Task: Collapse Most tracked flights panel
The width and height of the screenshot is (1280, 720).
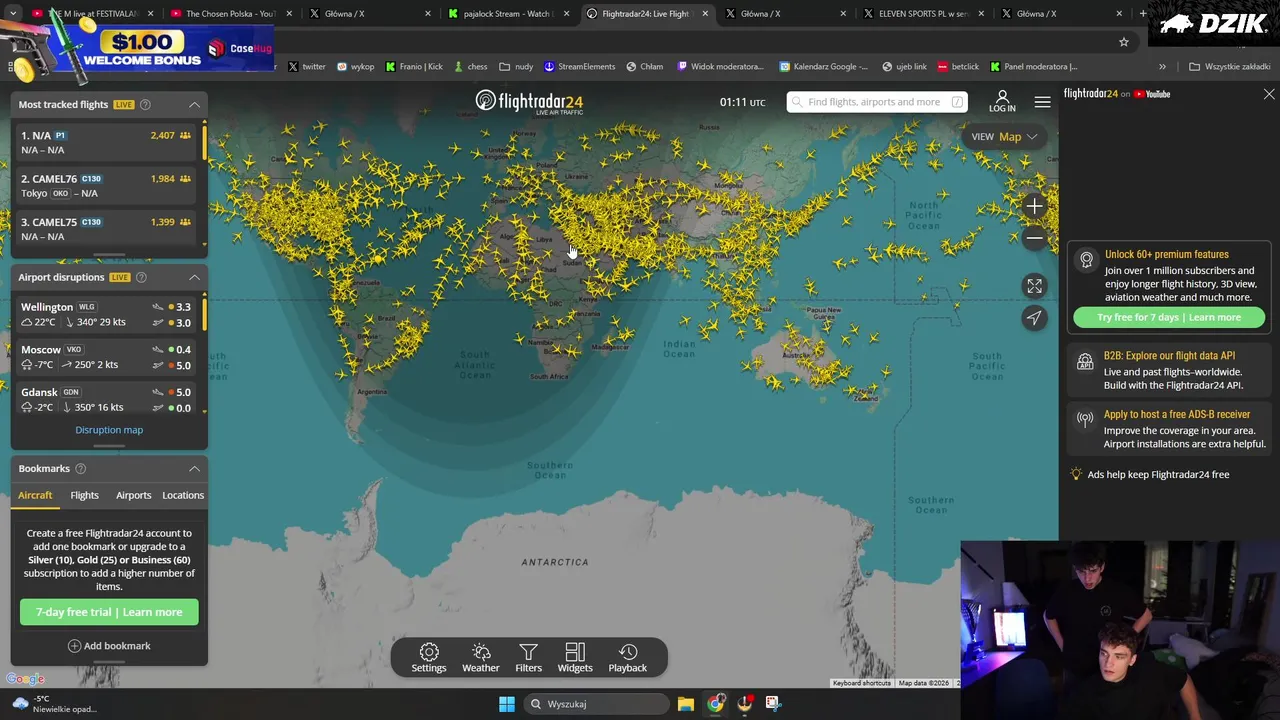Action: click(x=195, y=105)
